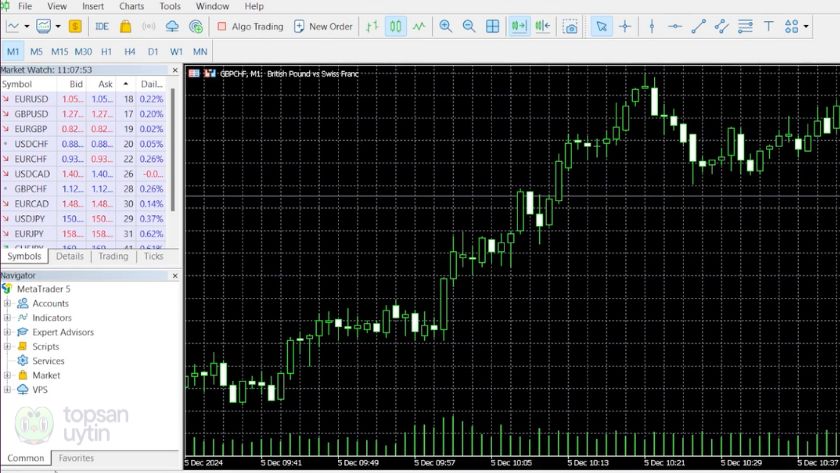The width and height of the screenshot is (840, 473).
Task: Click the New Order button
Action: (x=323, y=26)
